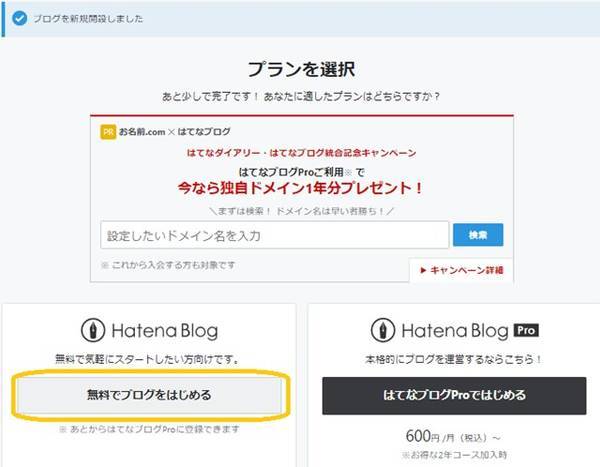Click the はてなダイアリー・はてなブログ統合記念キャンペーン text
This screenshot has width=600, height=467.
pos(301,153)
